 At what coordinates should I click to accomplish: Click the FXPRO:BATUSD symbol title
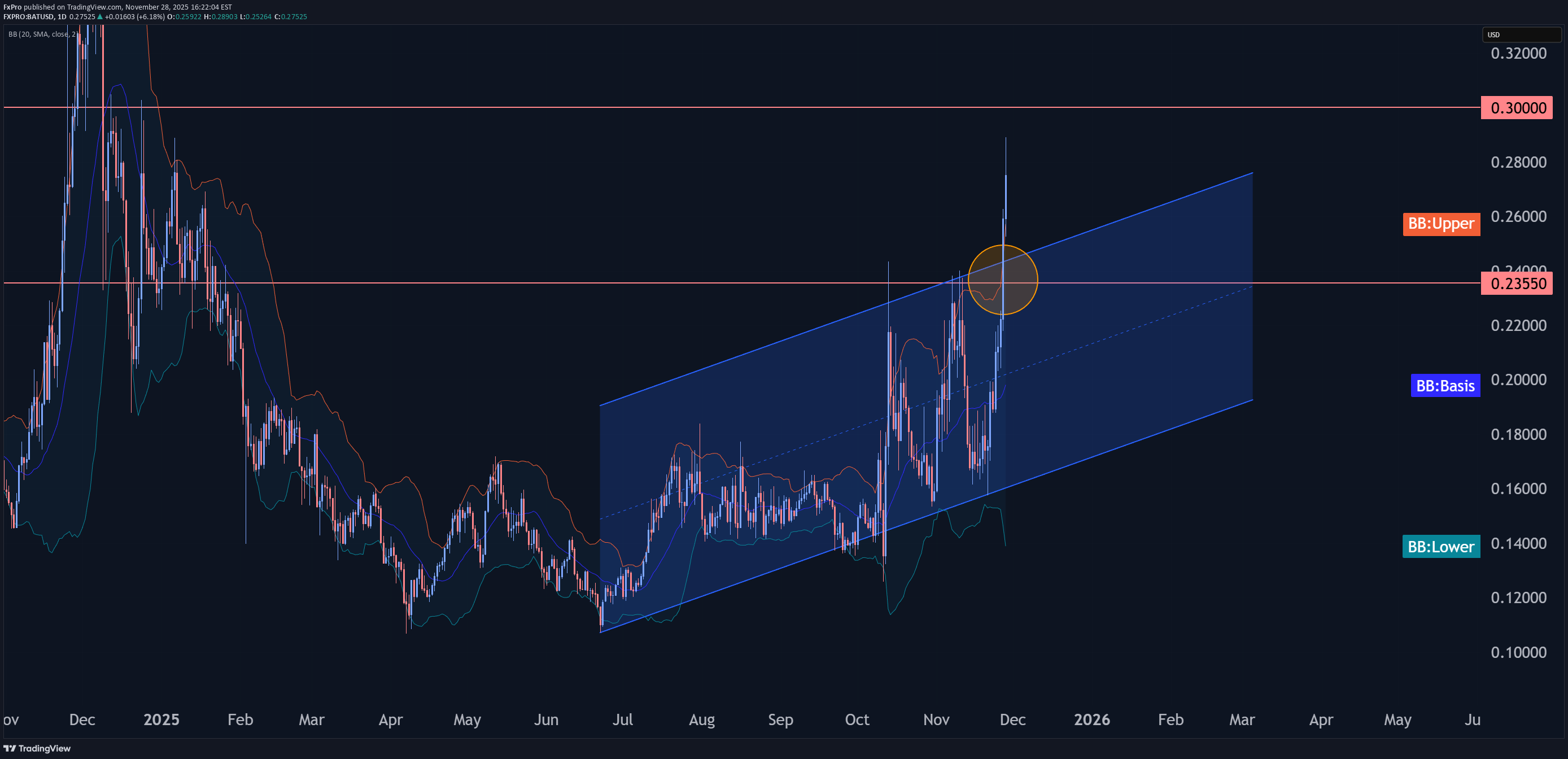point(28,17)
